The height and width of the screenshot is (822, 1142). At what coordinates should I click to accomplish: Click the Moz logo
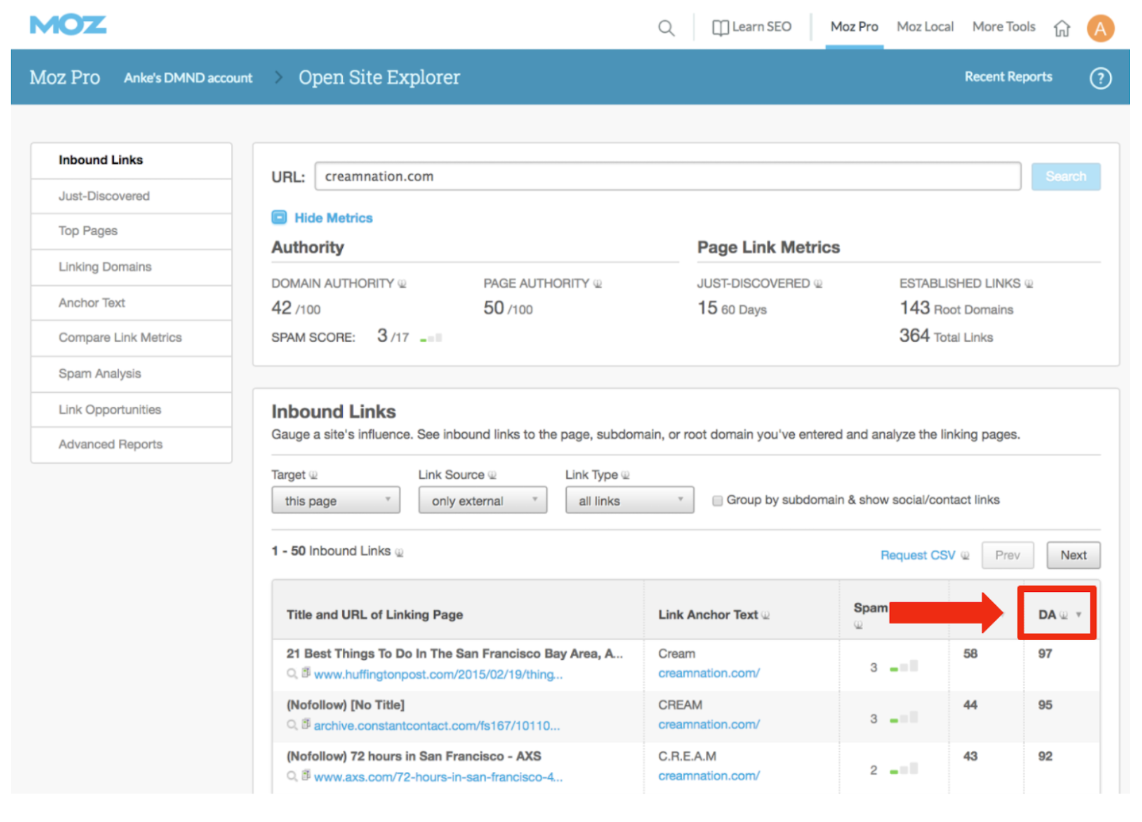tap(68, 25)
